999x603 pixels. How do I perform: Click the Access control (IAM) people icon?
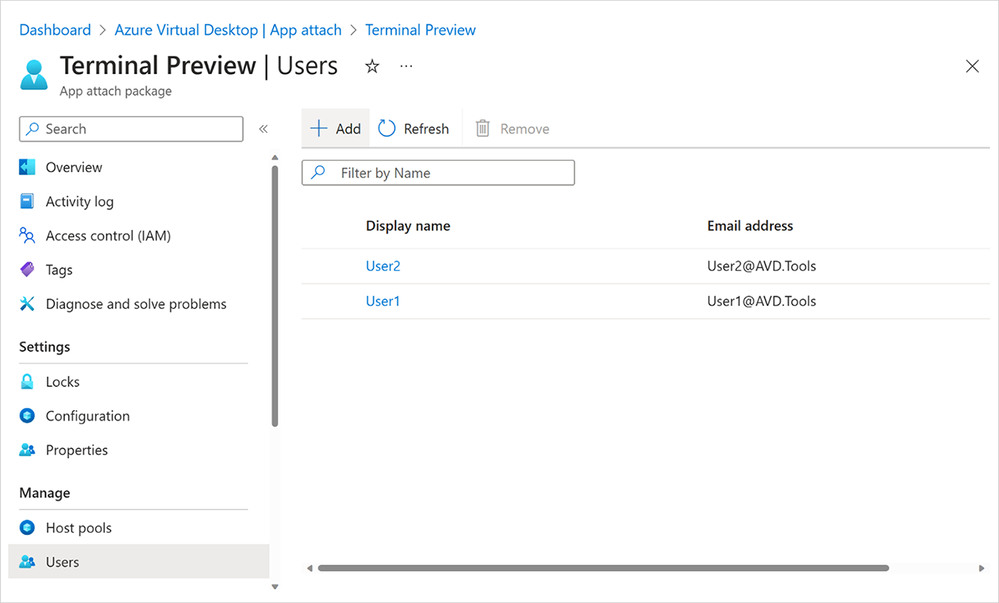[x=27, y=236]
